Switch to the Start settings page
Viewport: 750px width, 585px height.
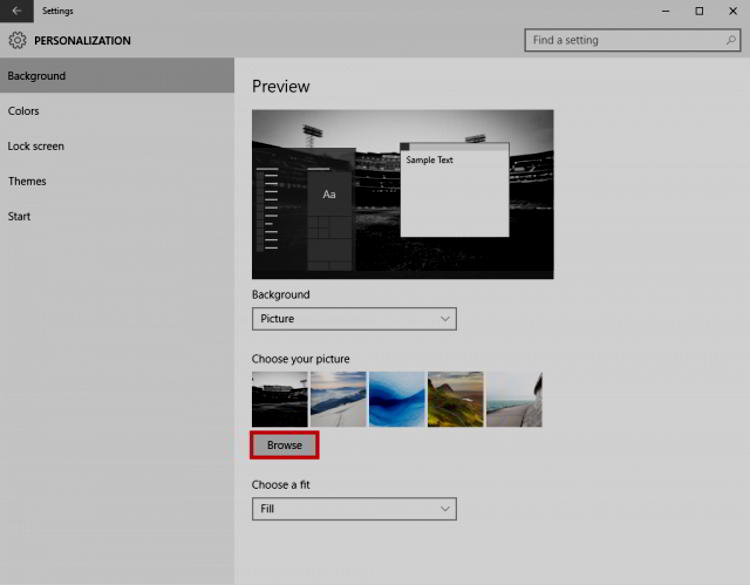click(x=19, y=216)
